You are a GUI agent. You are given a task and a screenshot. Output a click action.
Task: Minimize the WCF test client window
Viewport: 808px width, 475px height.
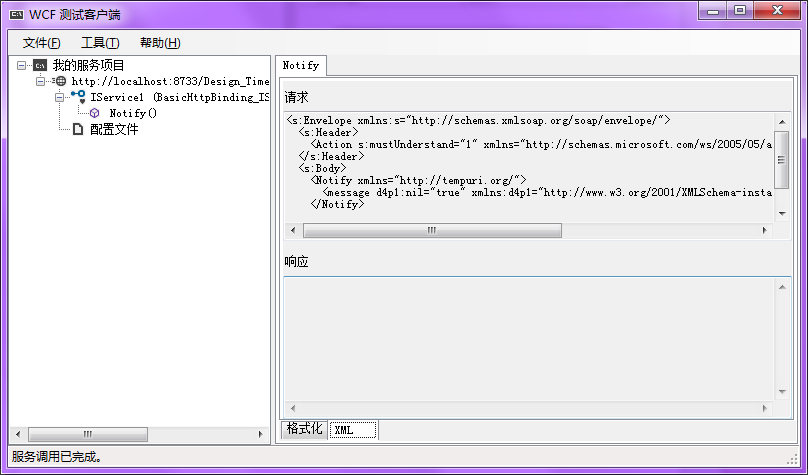point(713,10)
